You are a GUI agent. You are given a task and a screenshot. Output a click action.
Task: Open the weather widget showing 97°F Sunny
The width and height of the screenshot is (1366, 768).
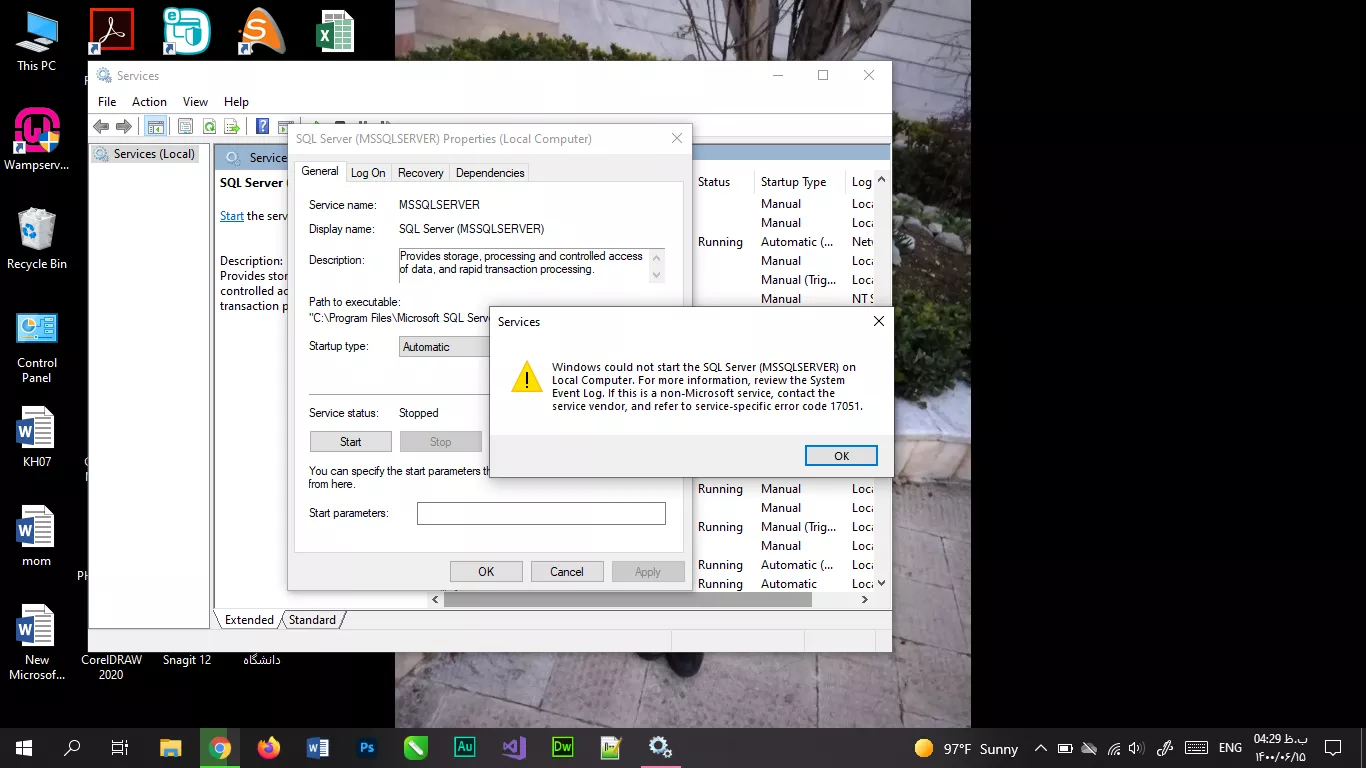(x=966, y=748)
